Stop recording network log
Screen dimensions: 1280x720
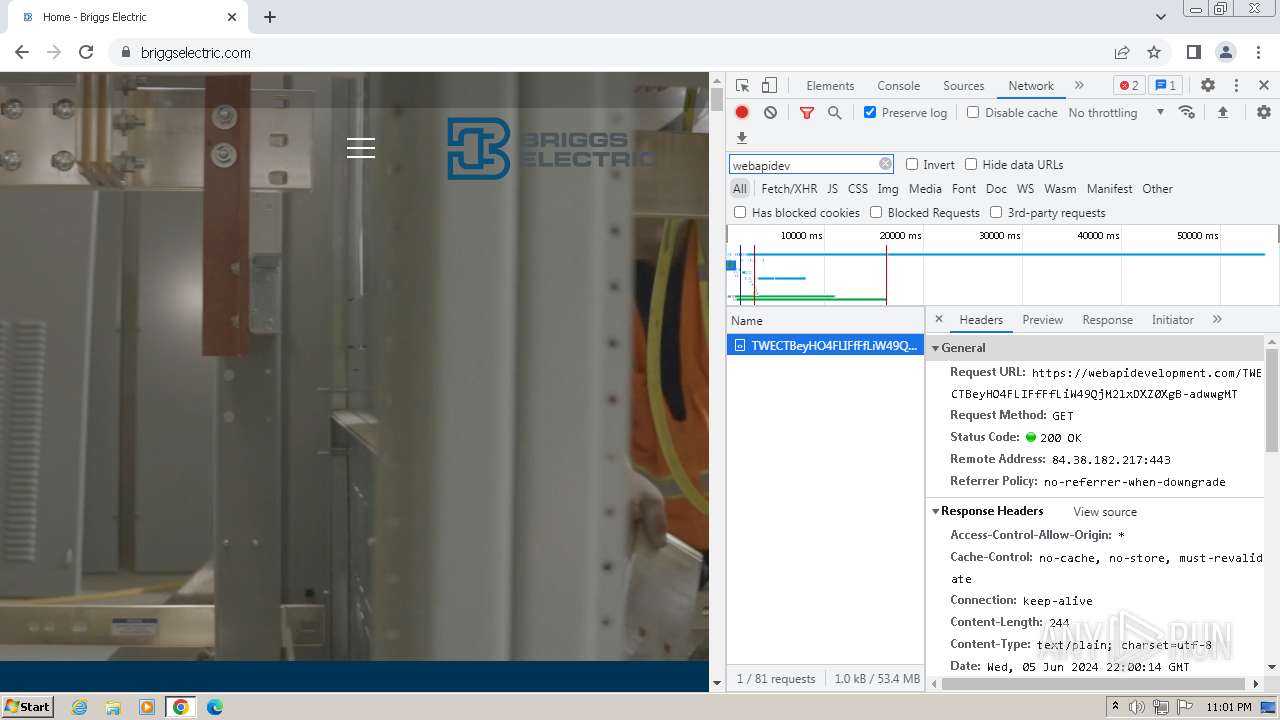tap(742, 113)
